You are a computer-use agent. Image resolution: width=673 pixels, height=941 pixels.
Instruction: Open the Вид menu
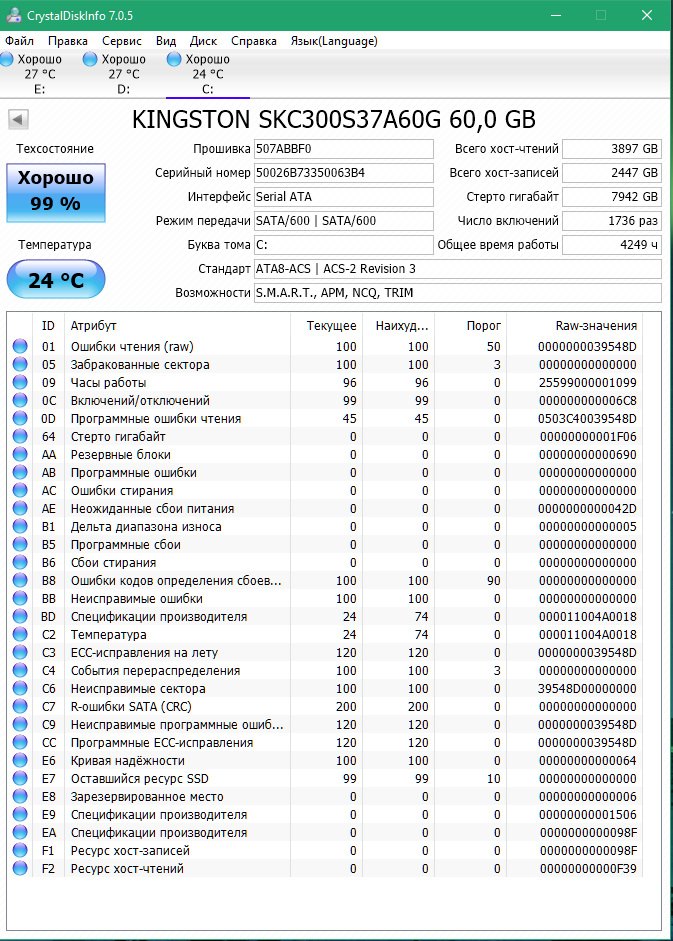166,41
